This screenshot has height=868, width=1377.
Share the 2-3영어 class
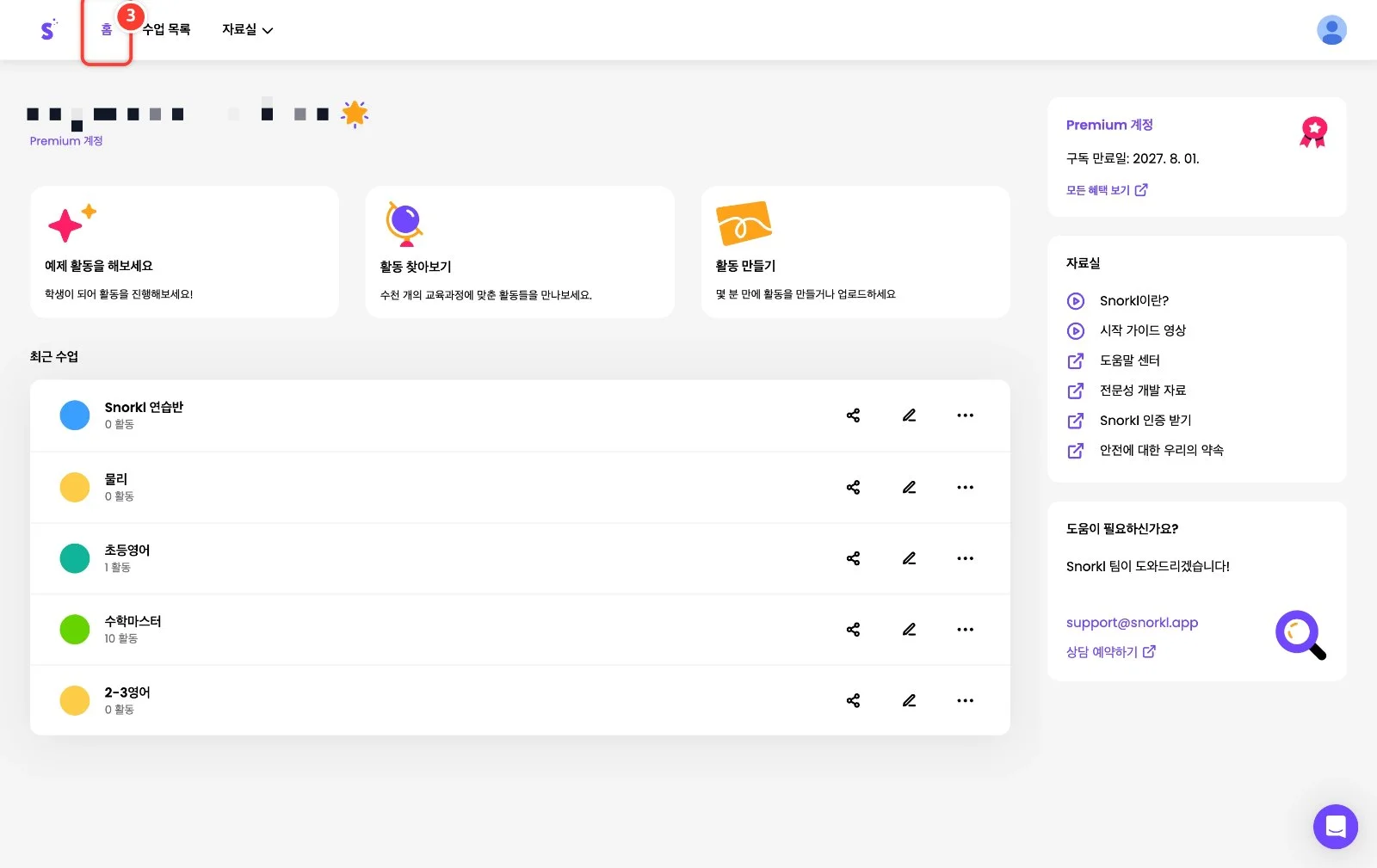point(853,701)
